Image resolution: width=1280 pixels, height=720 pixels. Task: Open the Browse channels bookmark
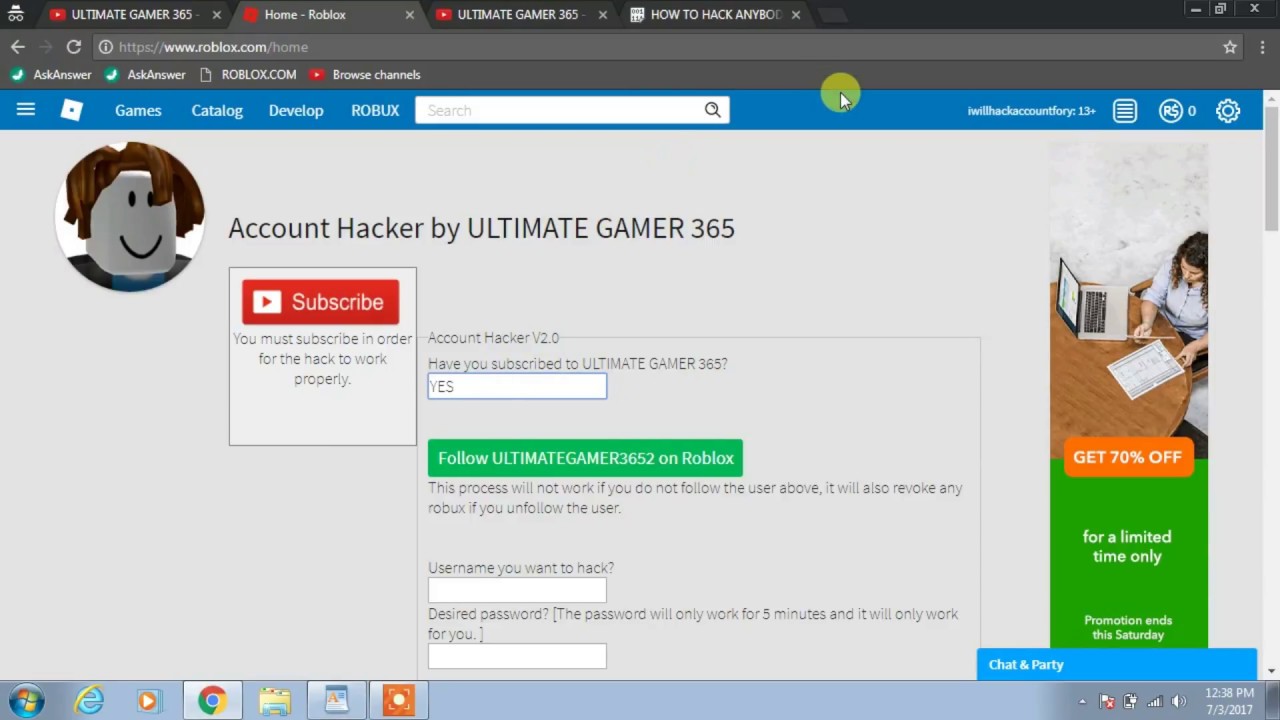(x=365, y=74)
